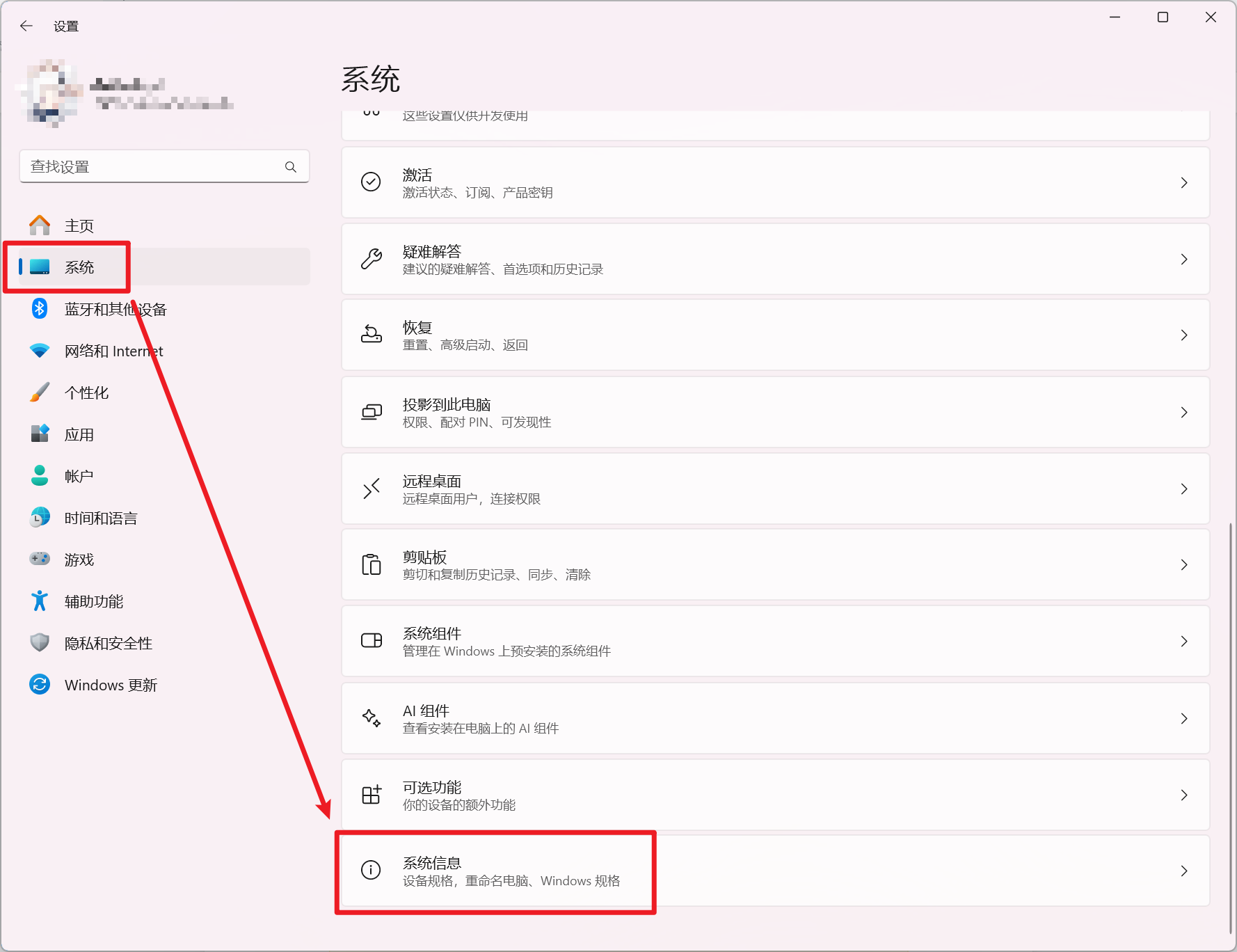Click the System components icon
This screenshot has height=952, width=1237.
click(x=372, y=641)
